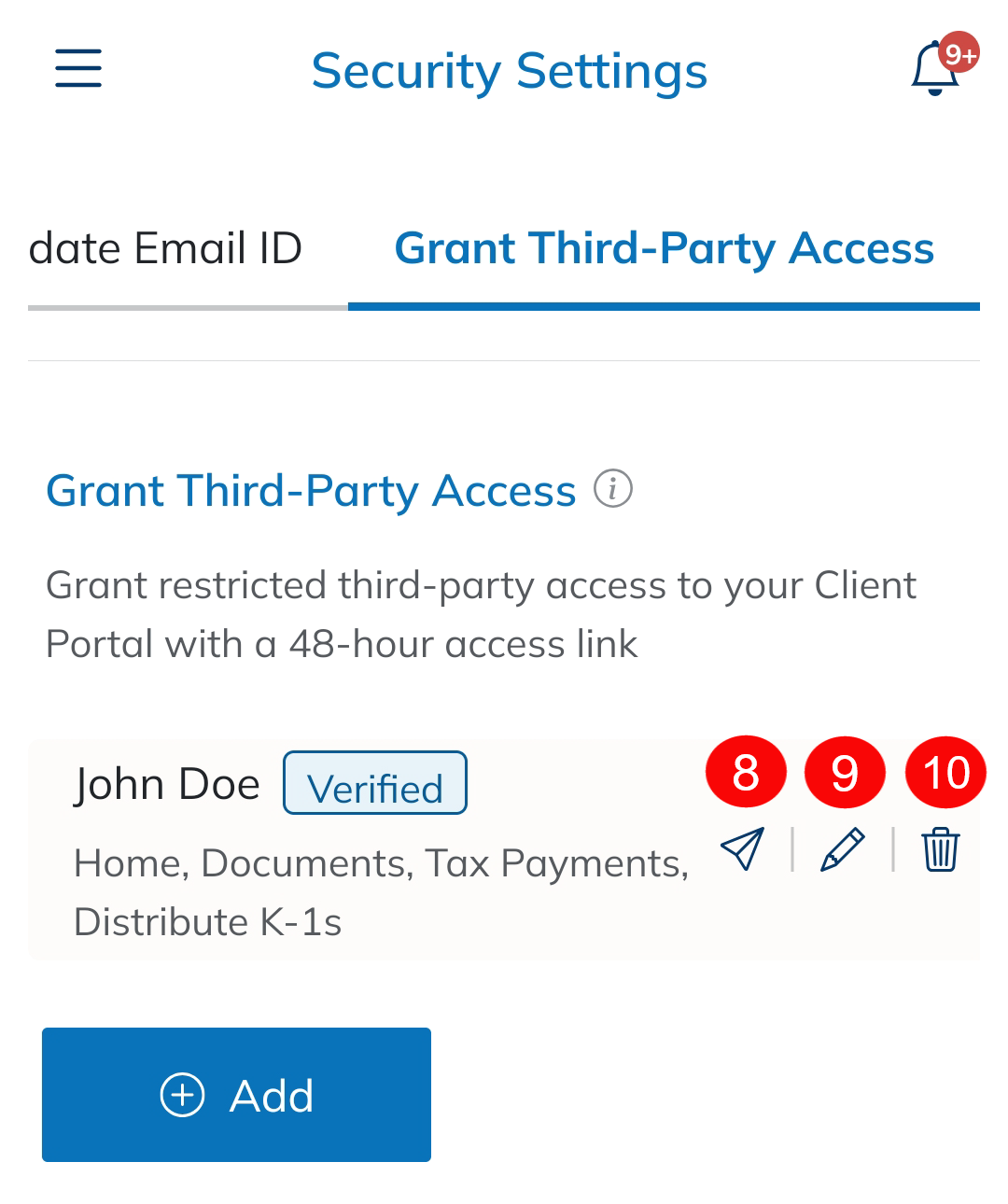This screenshot has height=1204, width=1008.
Task: Open the hamburger navigation menu
Action: point(78,69)
